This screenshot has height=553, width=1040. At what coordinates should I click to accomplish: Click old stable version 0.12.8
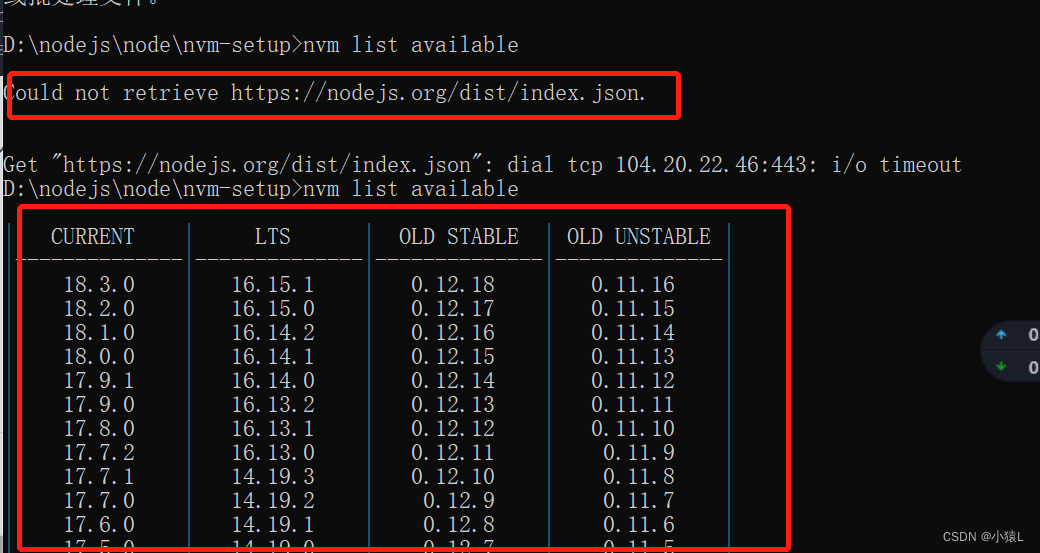point(459,524)
